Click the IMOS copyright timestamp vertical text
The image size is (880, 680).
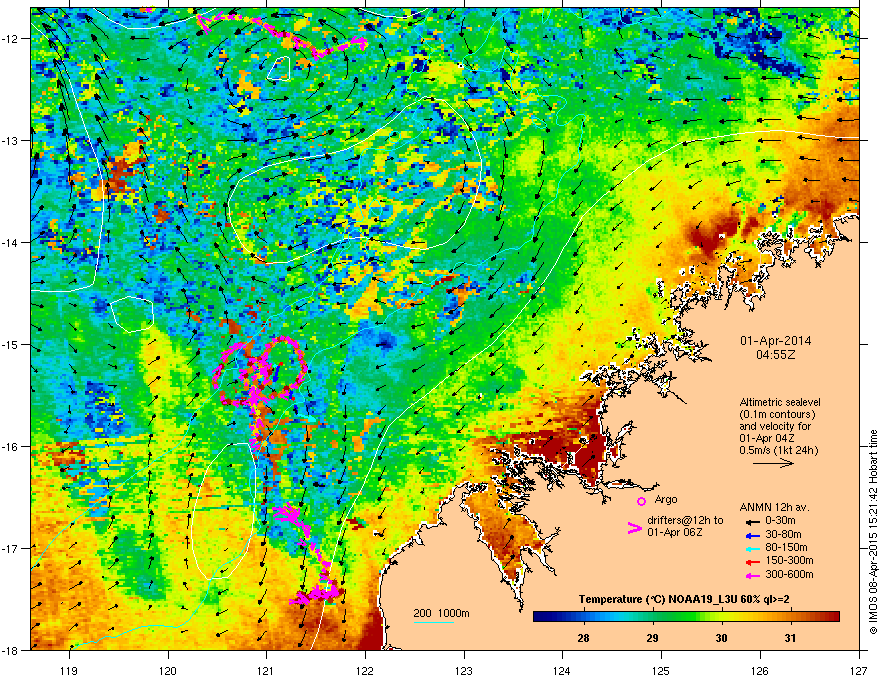[873, 532]
